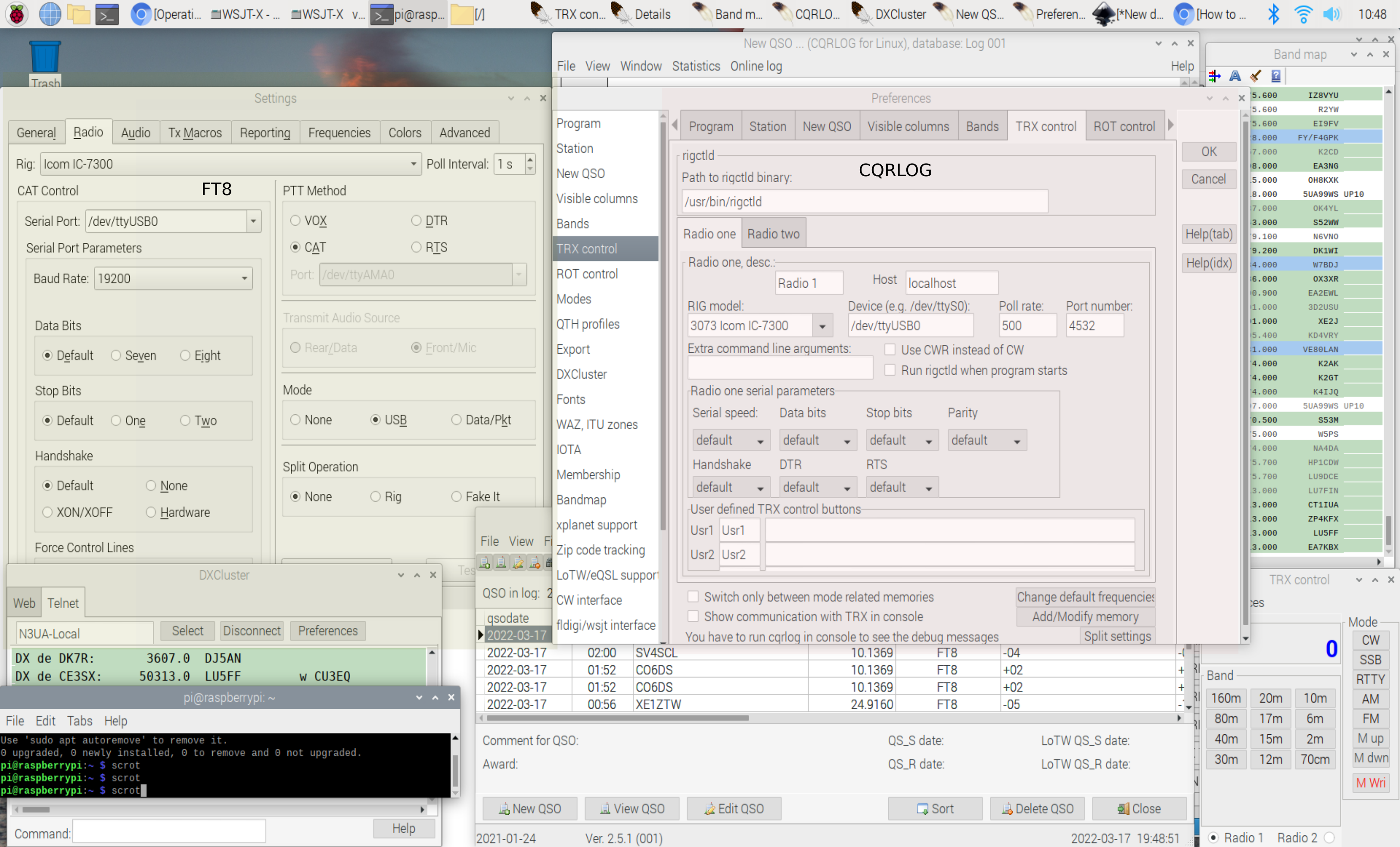Viewport: 1400px width, 847px height.
Task: Launch the terminal icon in the taskbar
Action: [107, 14]
